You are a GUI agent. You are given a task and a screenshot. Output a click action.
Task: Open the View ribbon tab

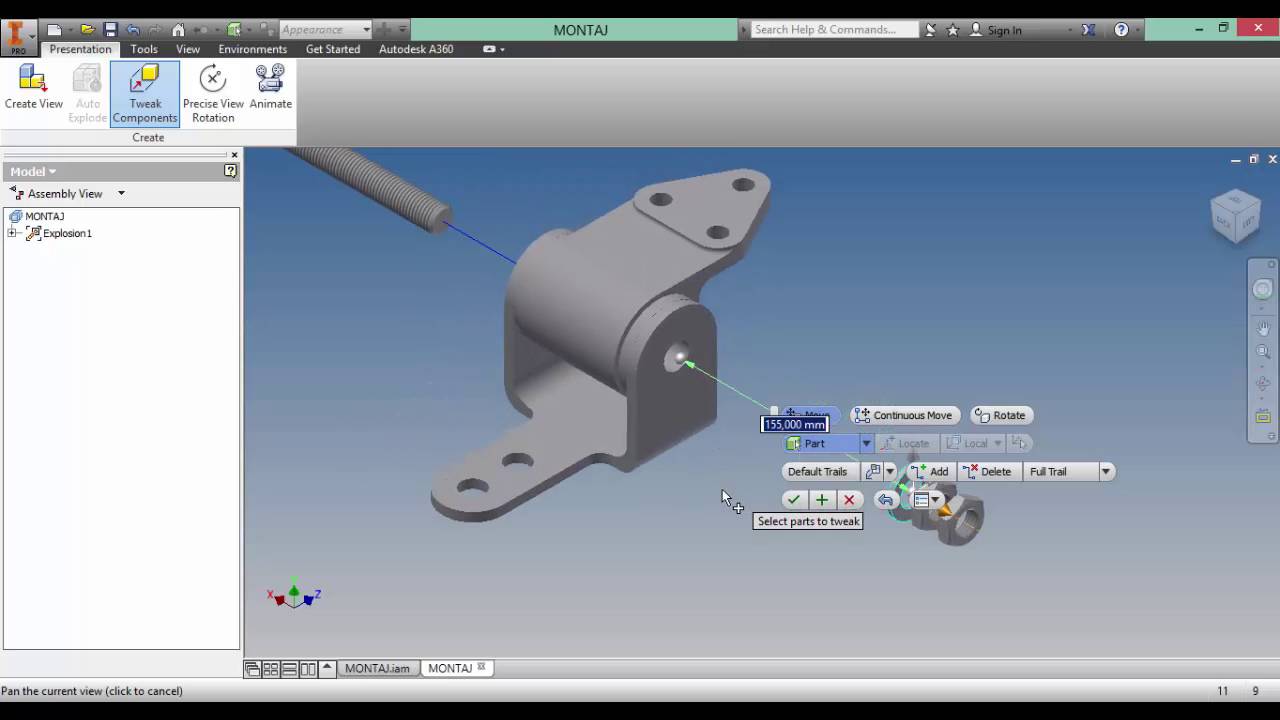point(188,49)
